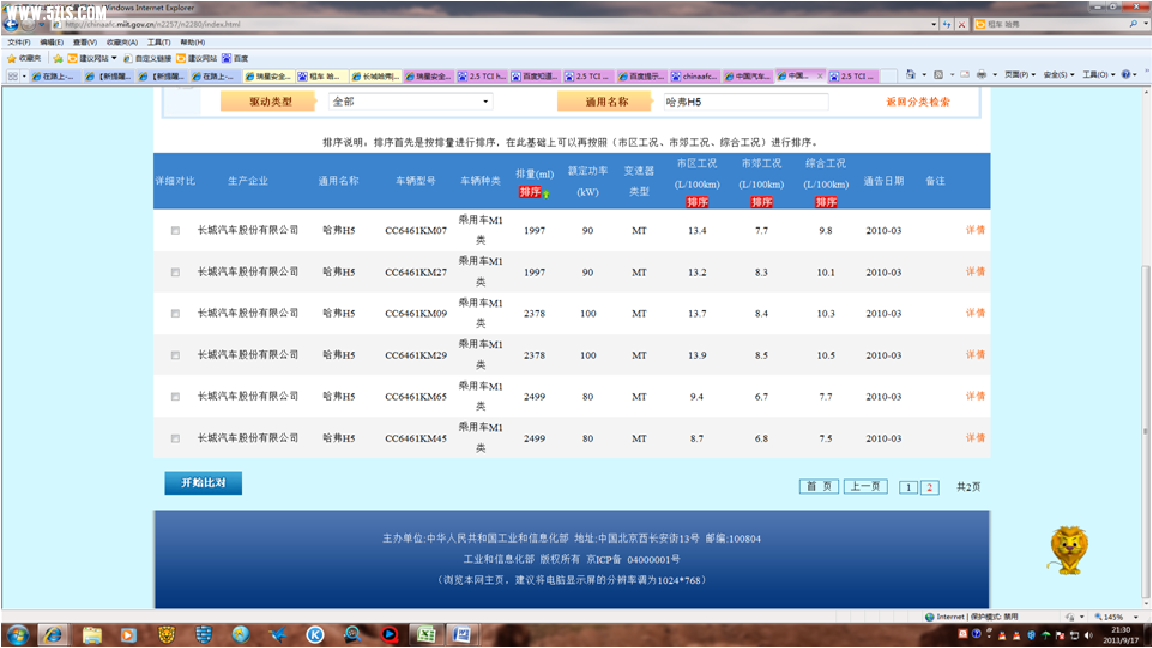Open the file explorer folder taskbar icon

coord(92,635)
